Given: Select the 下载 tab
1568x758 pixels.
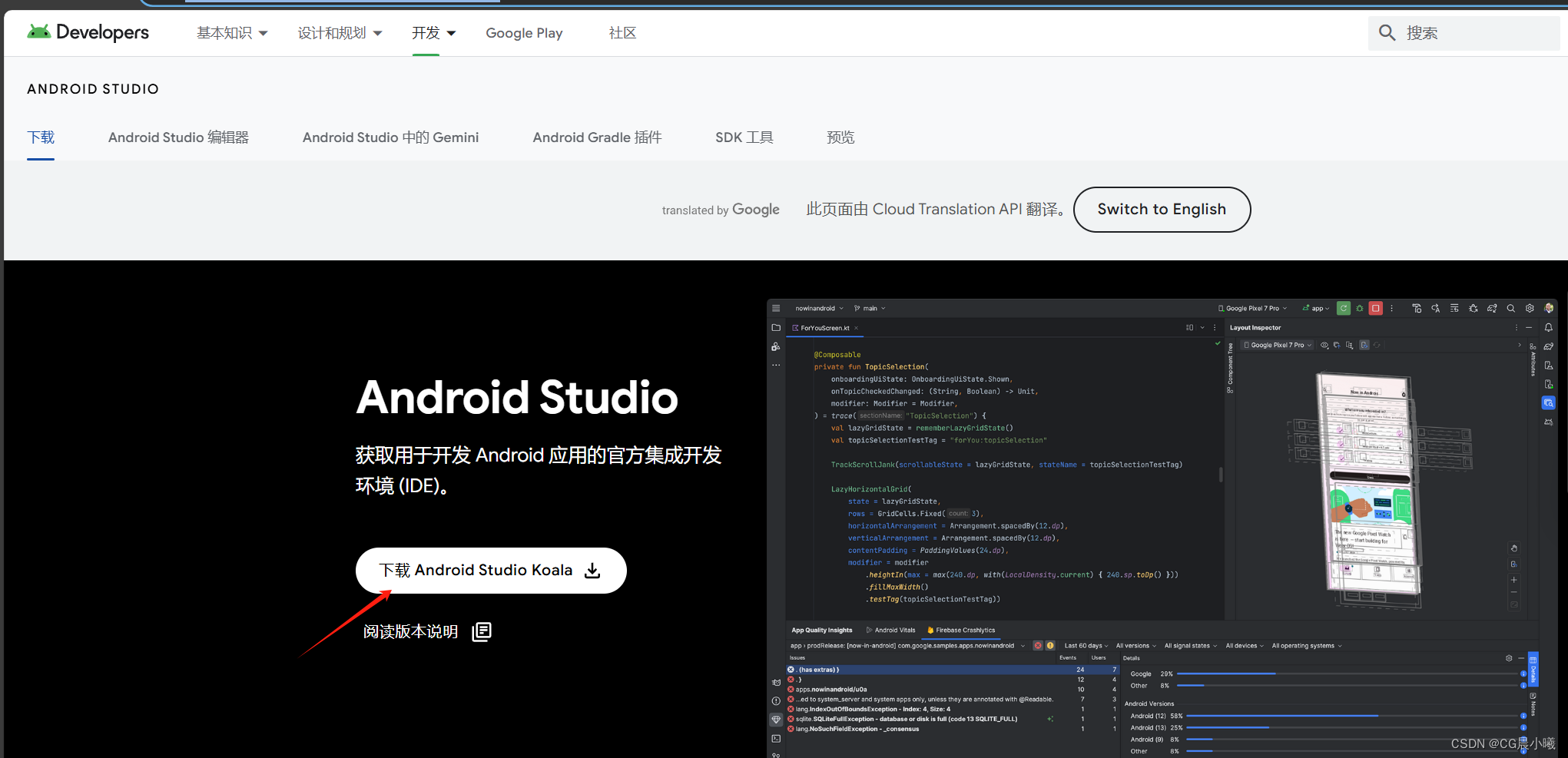Looking at the screenshot, I should tap(41, 137).
